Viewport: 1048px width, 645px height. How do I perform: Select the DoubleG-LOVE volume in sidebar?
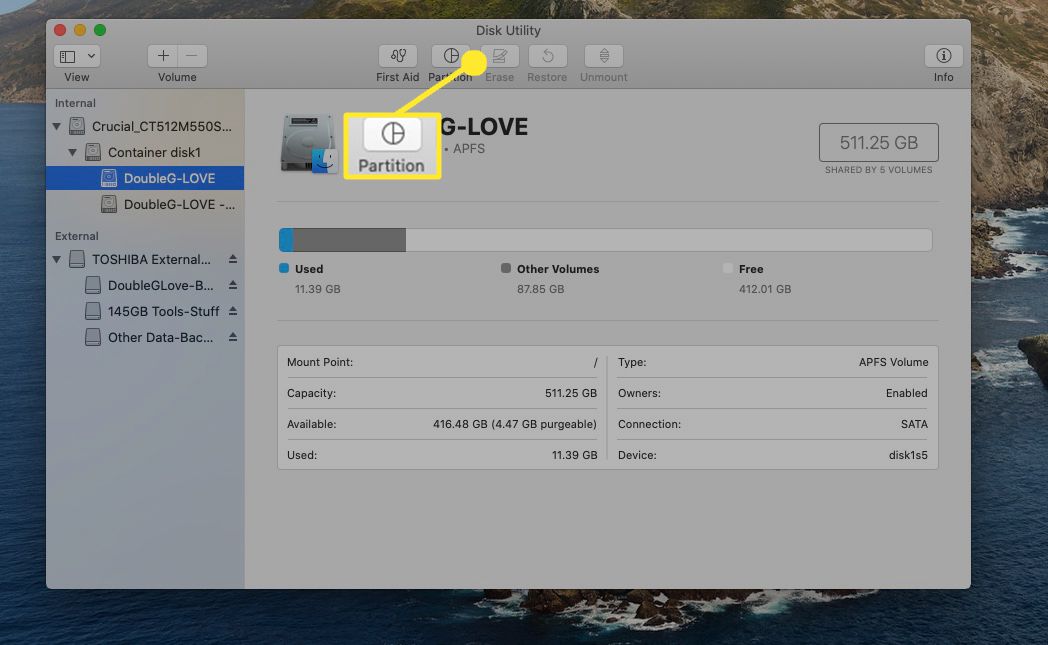(168, 178)
